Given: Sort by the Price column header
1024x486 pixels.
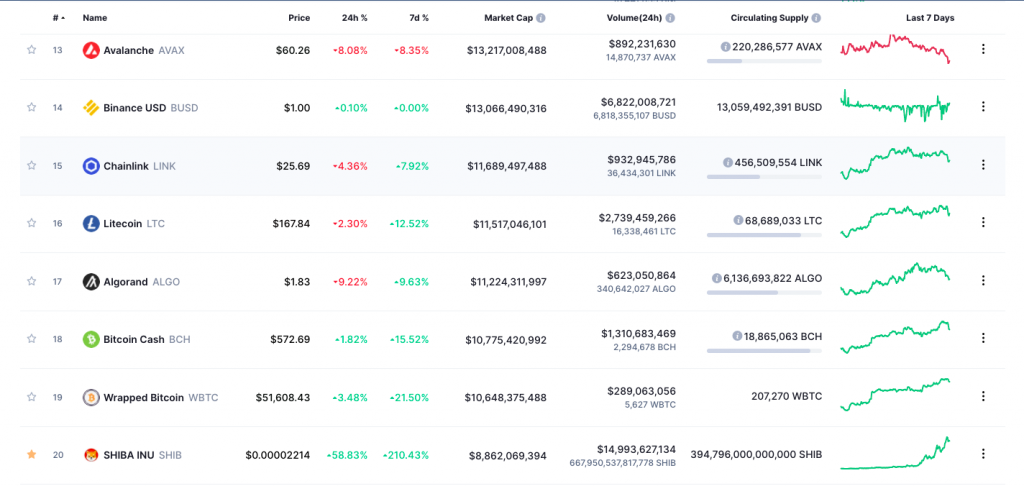Looking at the screenshot, I should coord(299,18).
